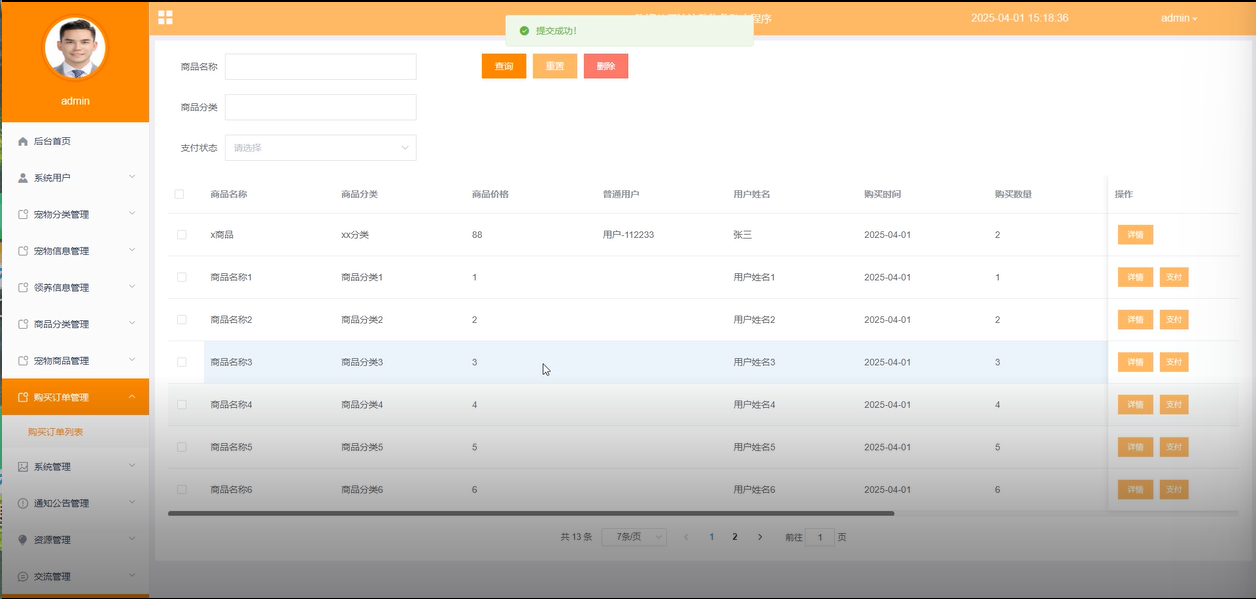Click the grid menu toggle icon in header
Image resolution: width=1256 pixels, height=599 pixels.
(x=165, y=17)
